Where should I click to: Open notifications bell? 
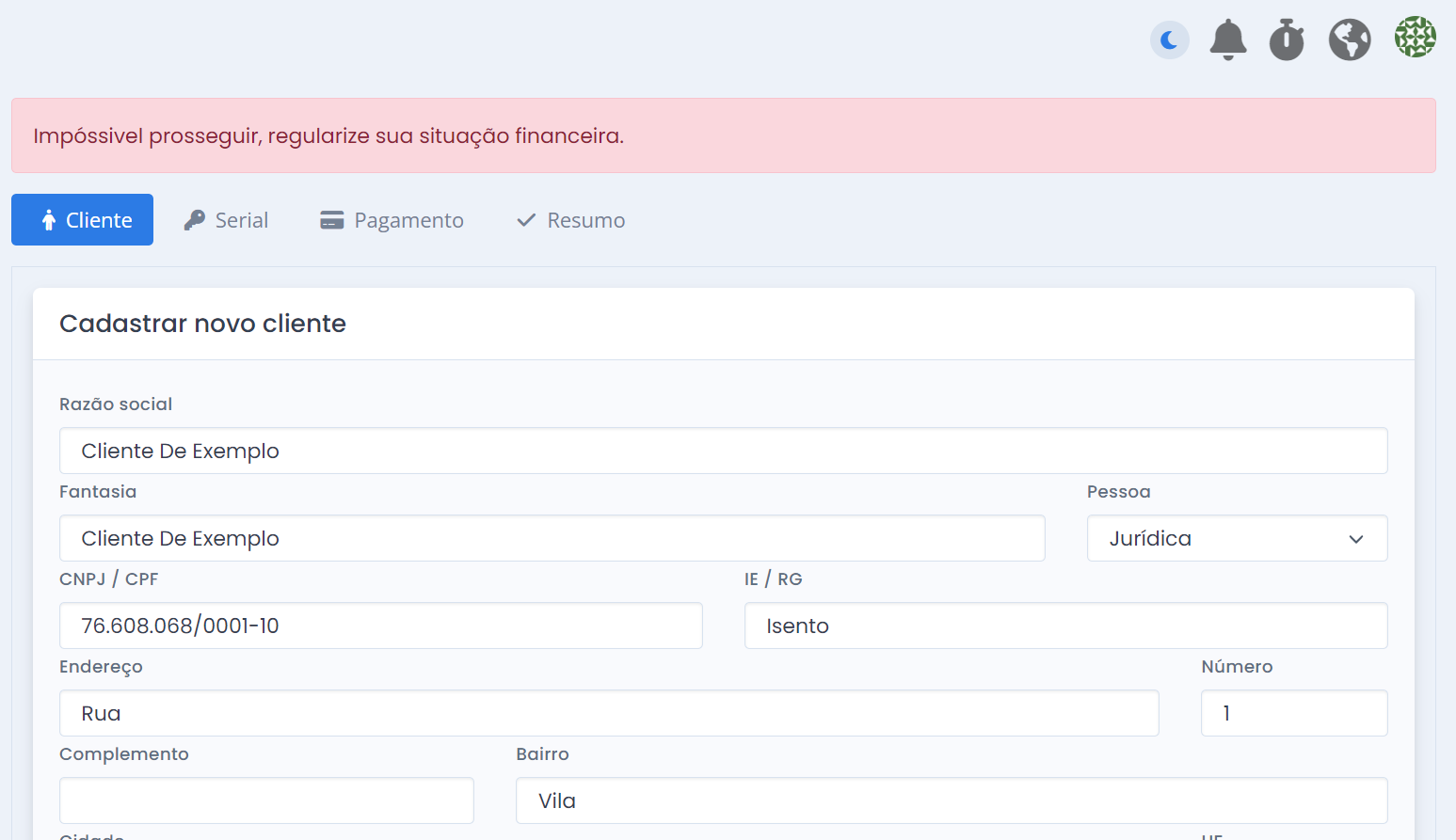coord(1227,40)
